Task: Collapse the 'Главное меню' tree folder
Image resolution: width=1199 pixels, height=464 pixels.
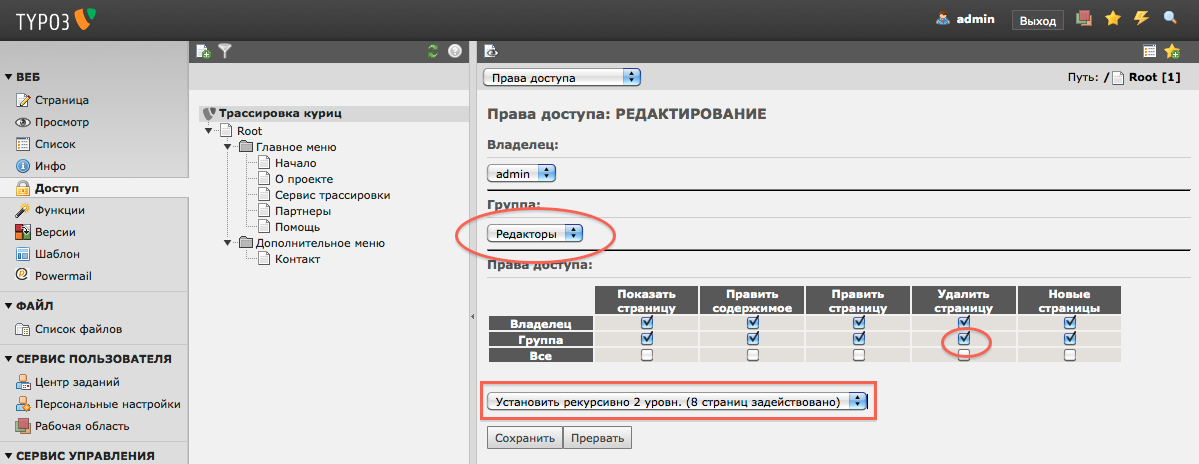Action: [228, 147]
